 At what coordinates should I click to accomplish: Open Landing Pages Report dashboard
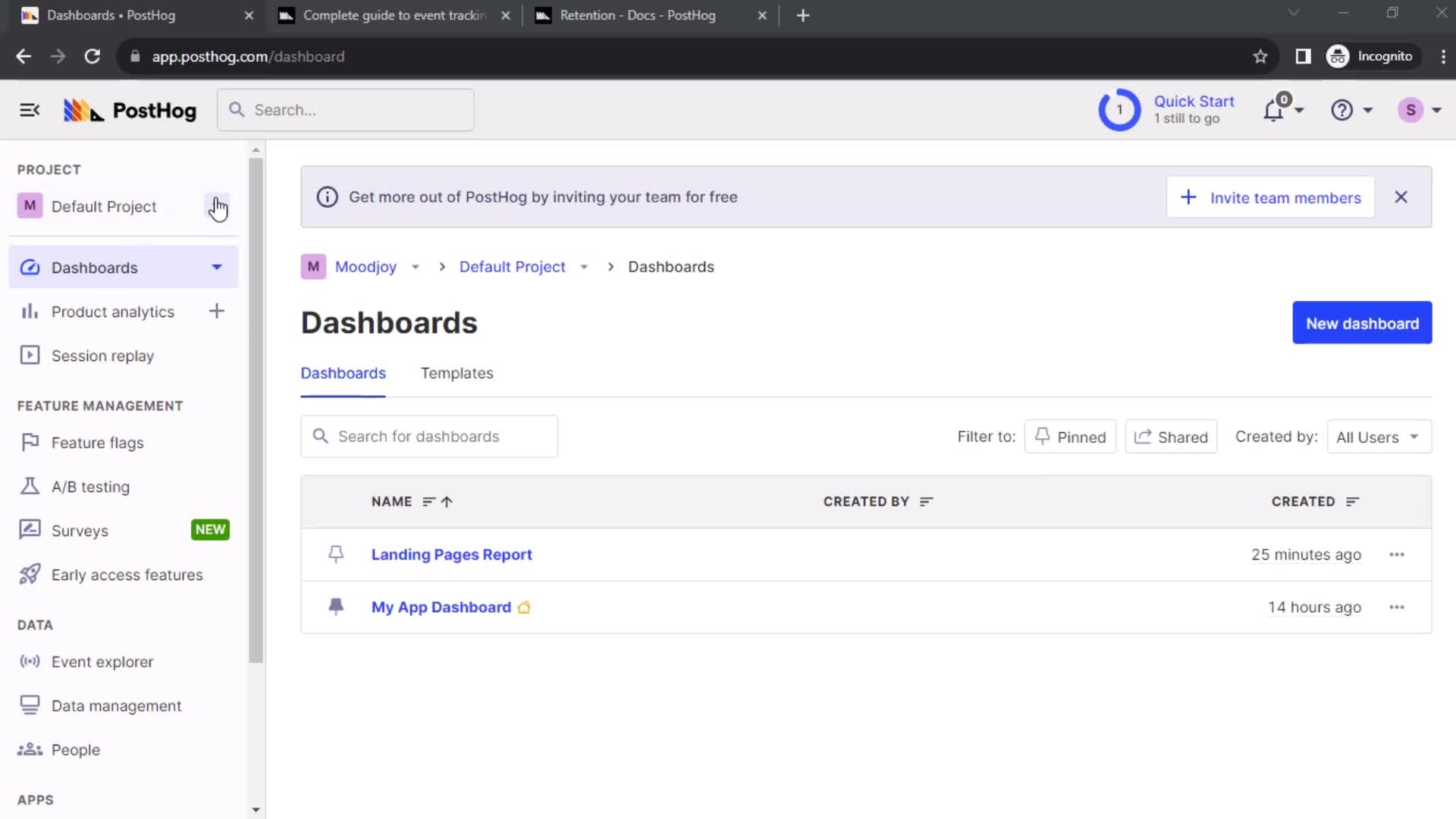tap(451, 554)
